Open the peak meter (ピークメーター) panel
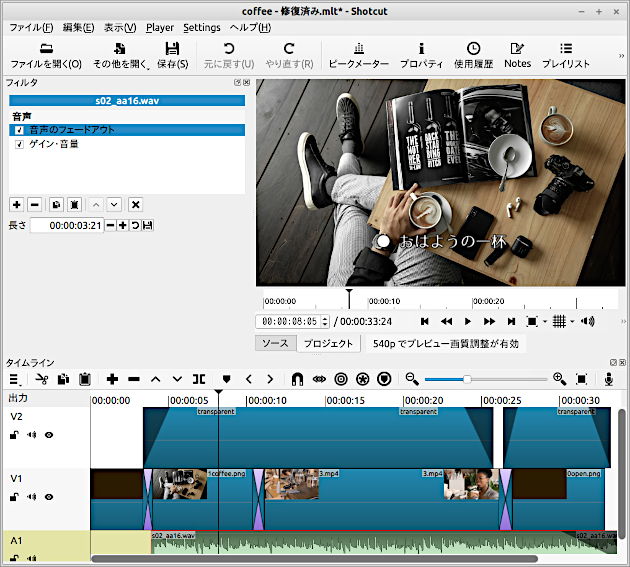Image resolution: width=630 pixels, height=567 pixels. 358,55
